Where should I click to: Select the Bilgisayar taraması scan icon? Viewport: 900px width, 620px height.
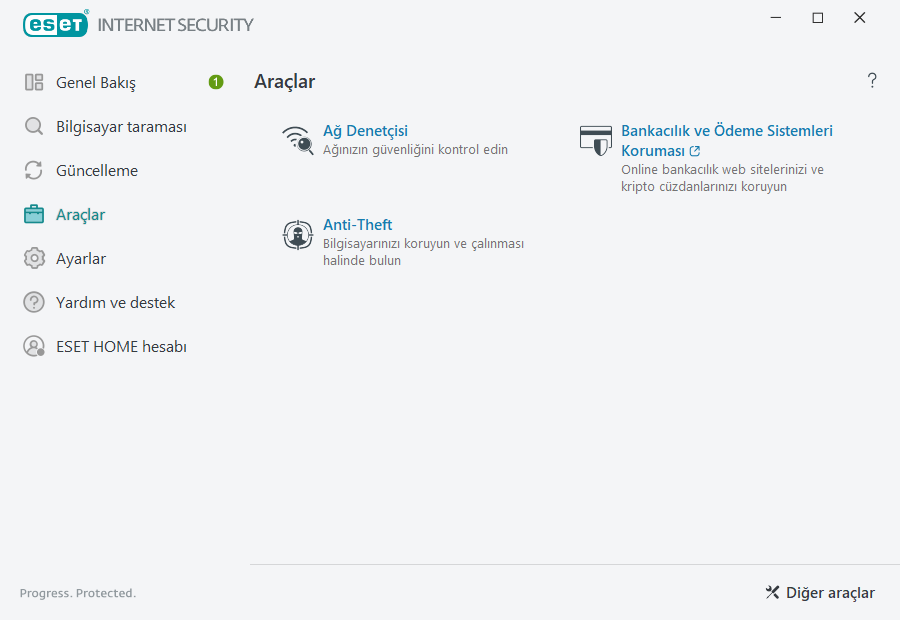[x=33, y=126]
